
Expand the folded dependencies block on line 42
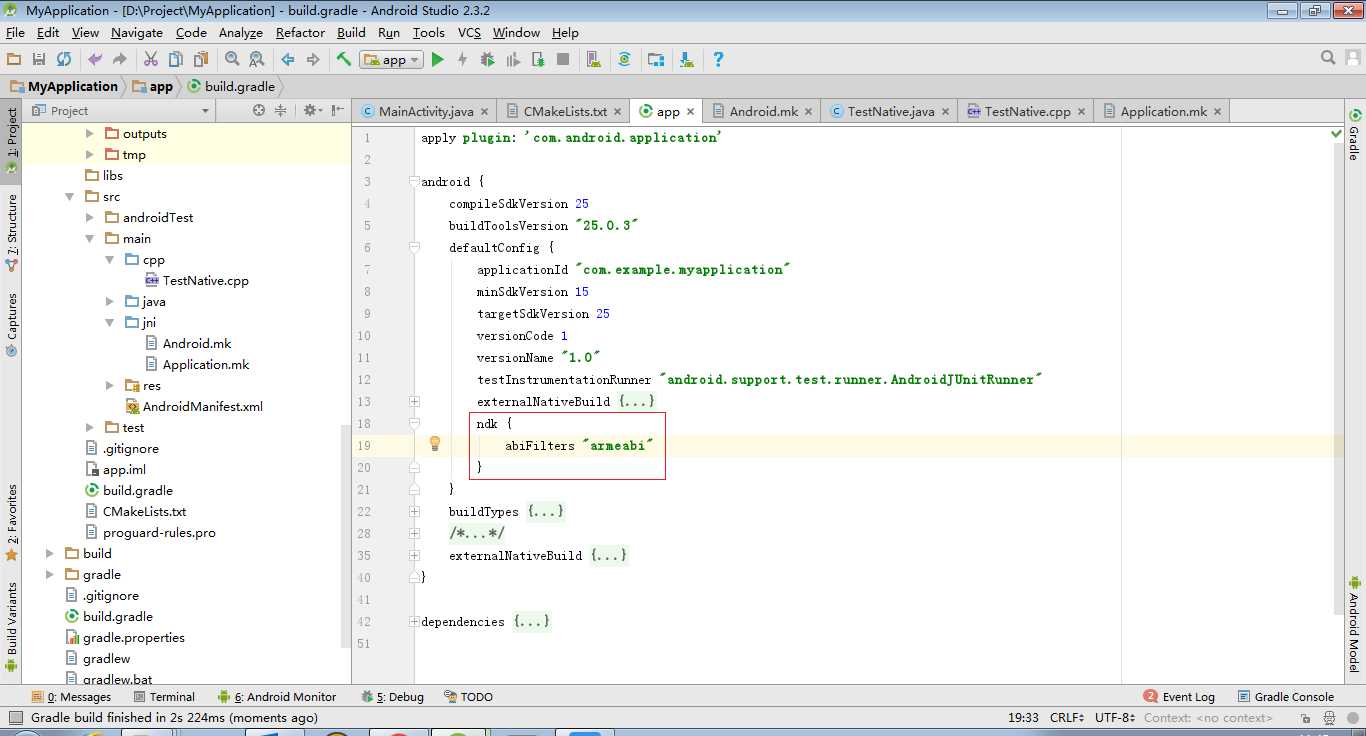[414, 622]
